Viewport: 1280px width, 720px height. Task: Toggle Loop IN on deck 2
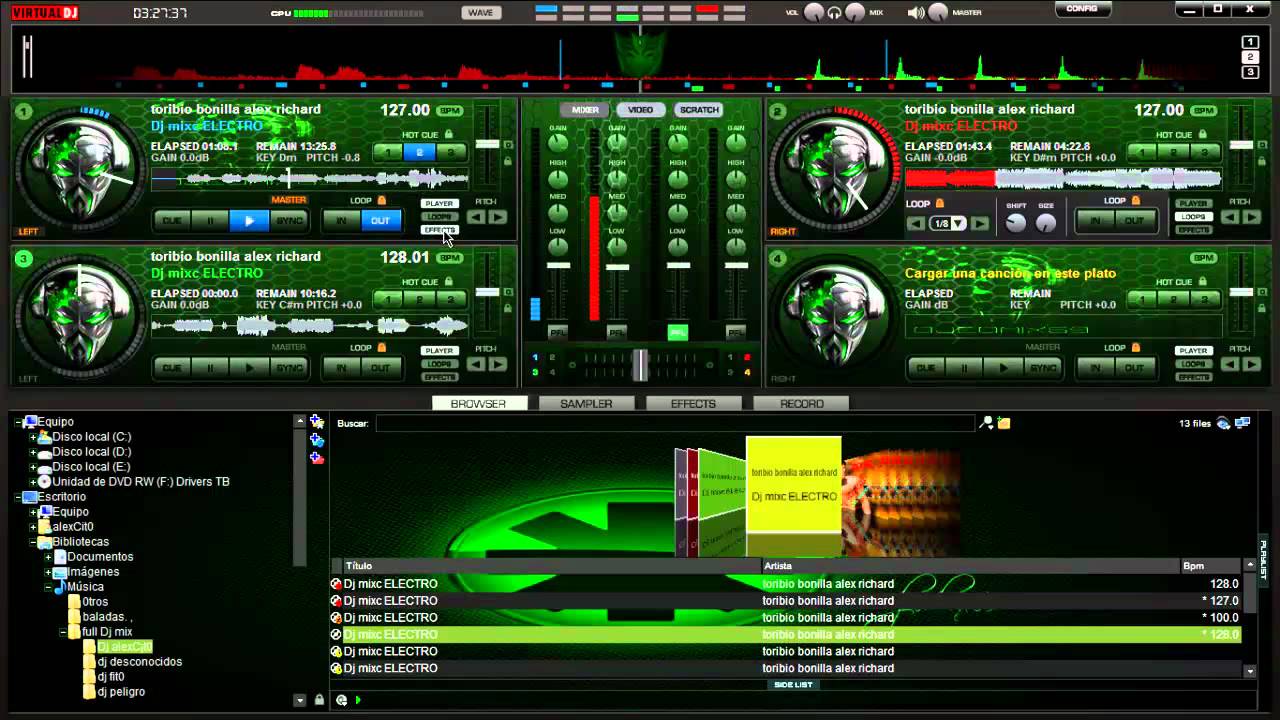[x=1095, y=220]
